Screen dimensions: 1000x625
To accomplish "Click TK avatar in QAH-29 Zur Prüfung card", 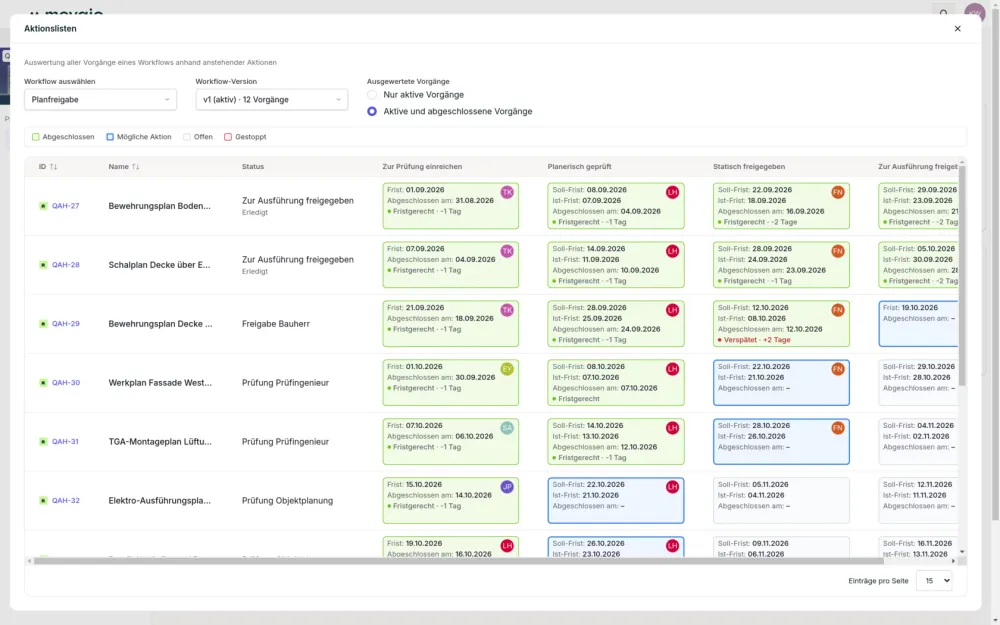I will click(x=507, y=310).
